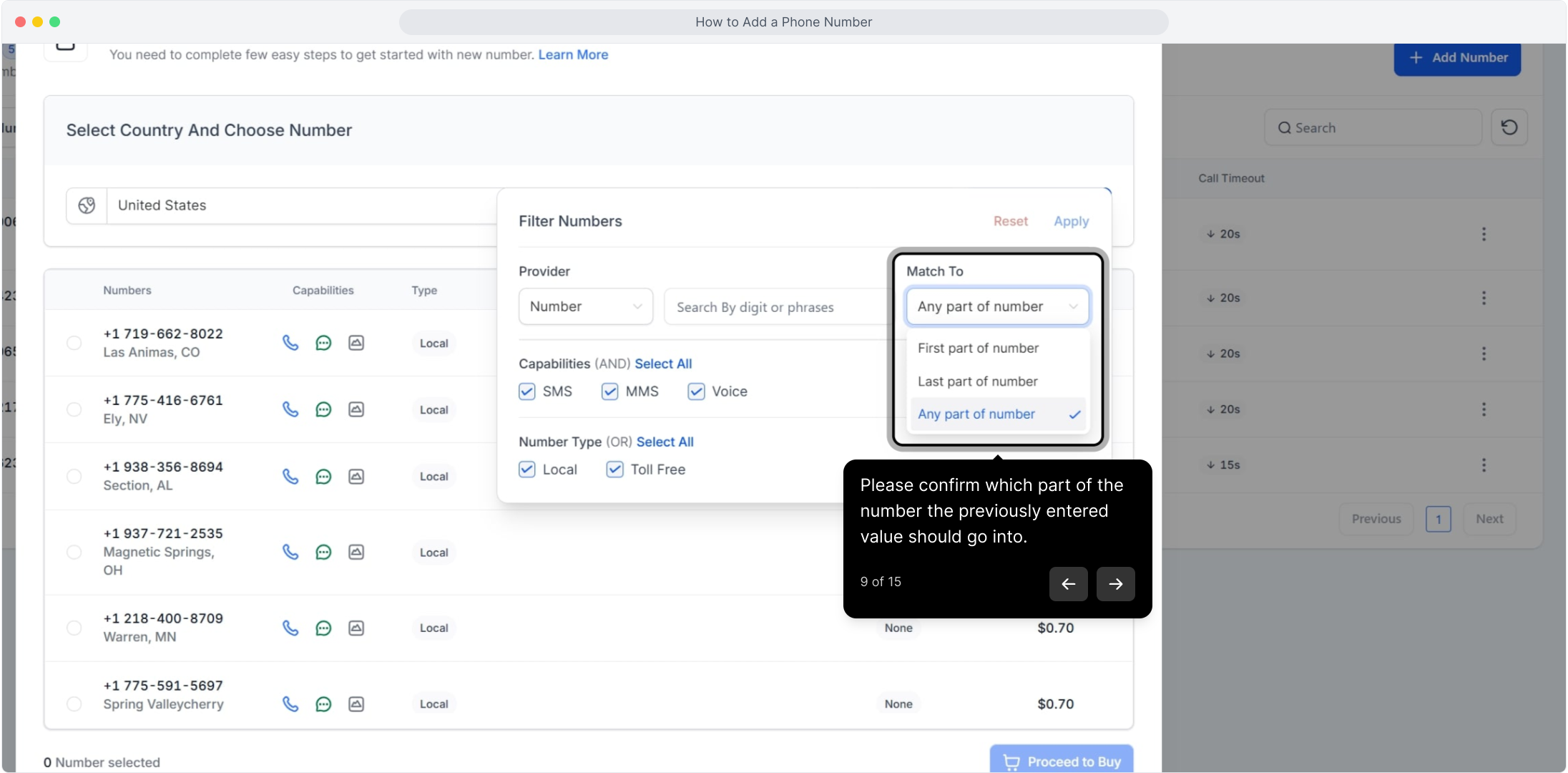Uncheck the Voice capability checkbox
The height and width of the screenshot is (773, 1568).
coord(696,392)
